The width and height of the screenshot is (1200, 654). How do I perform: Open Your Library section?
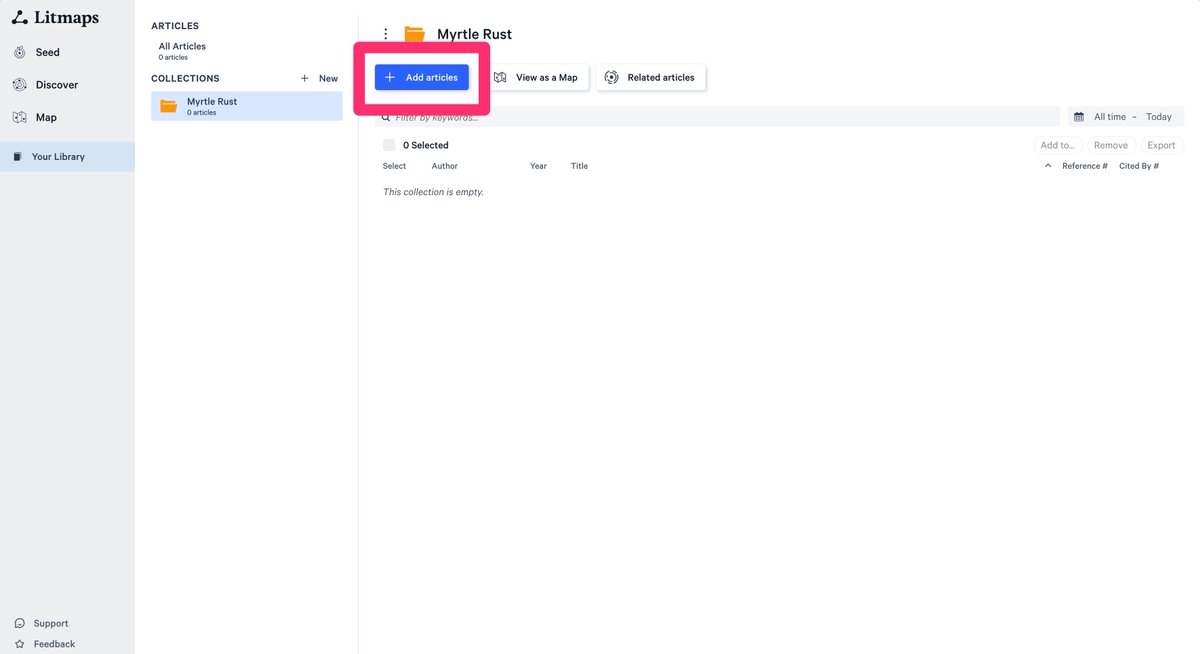point(67,157)
